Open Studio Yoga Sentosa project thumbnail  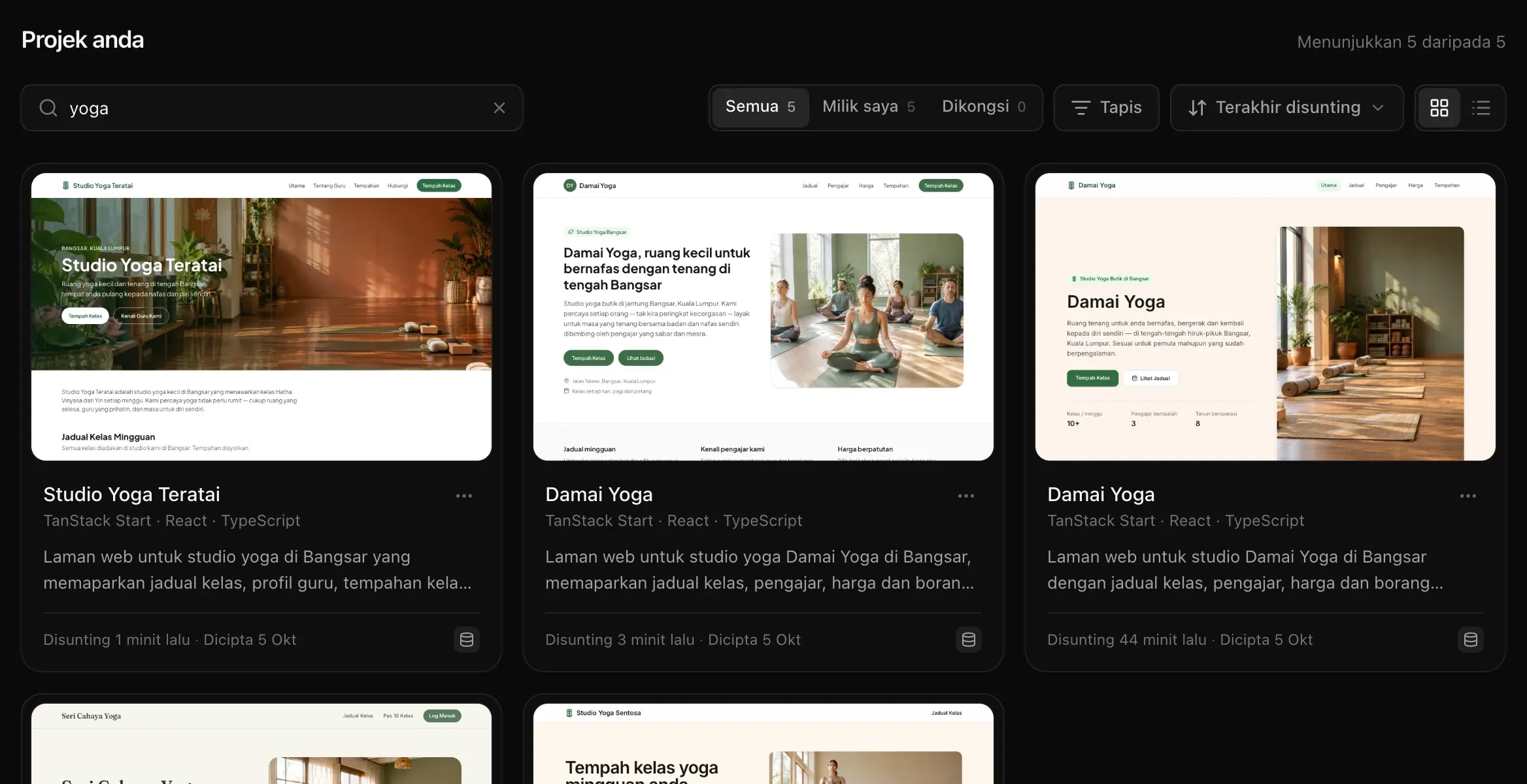click(763, 743)
